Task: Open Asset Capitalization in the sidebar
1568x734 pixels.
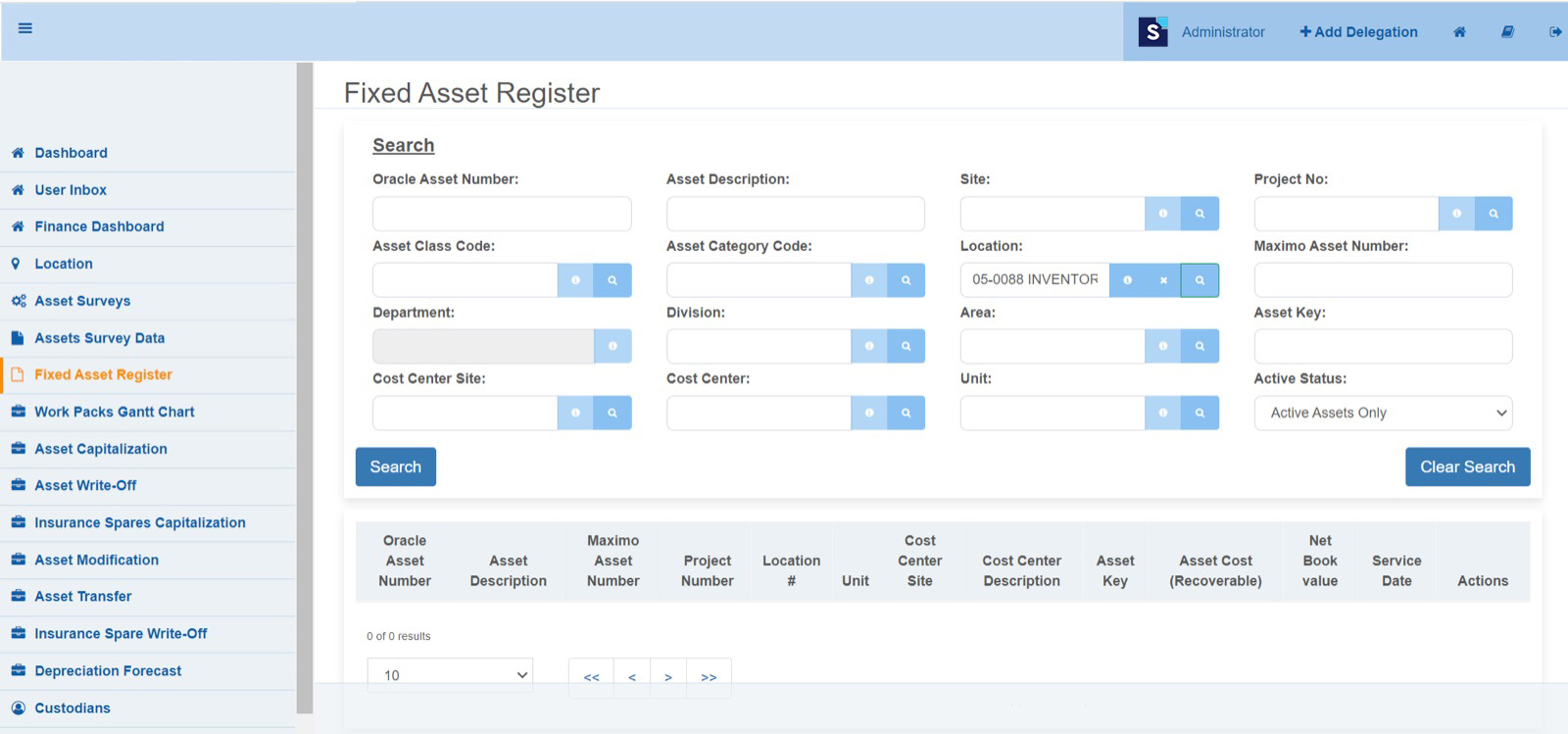Action: coord(147,449)
